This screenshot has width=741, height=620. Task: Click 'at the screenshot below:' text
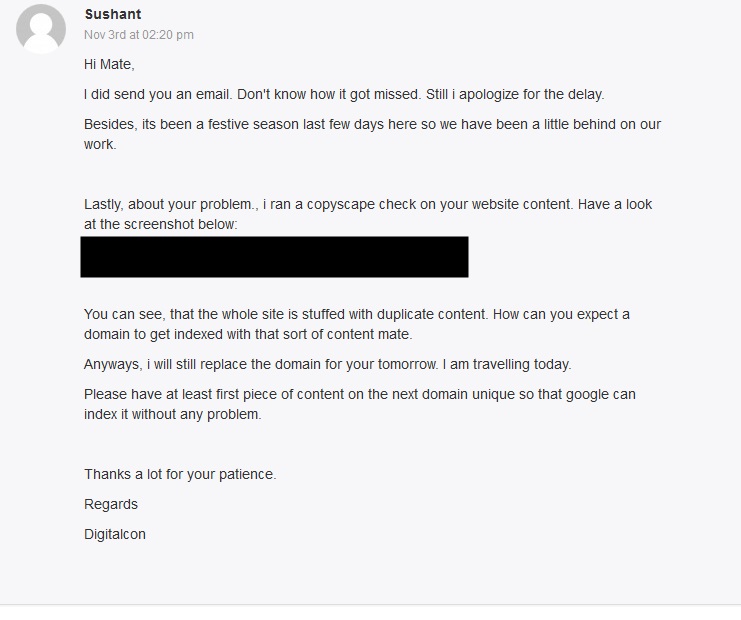pos(161,224)
